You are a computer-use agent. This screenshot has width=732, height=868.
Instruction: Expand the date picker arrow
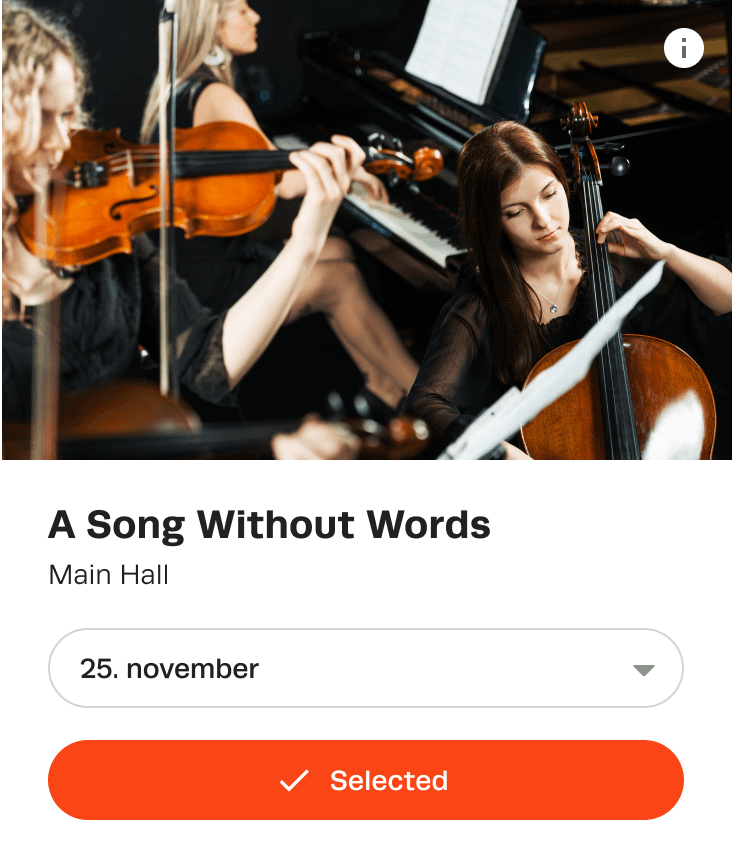643,670
